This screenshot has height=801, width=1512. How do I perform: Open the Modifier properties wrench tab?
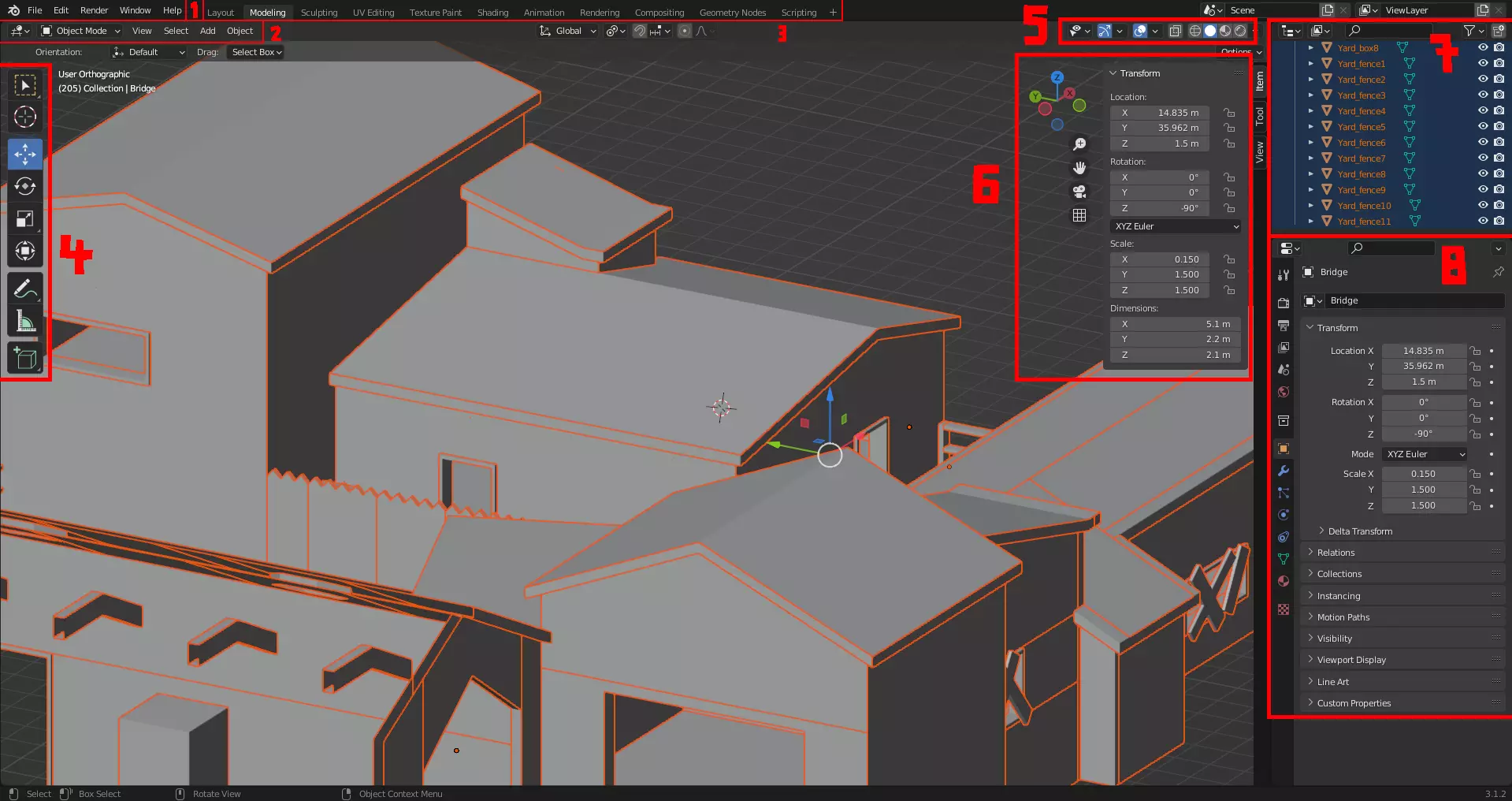(x=1284, y=471)
